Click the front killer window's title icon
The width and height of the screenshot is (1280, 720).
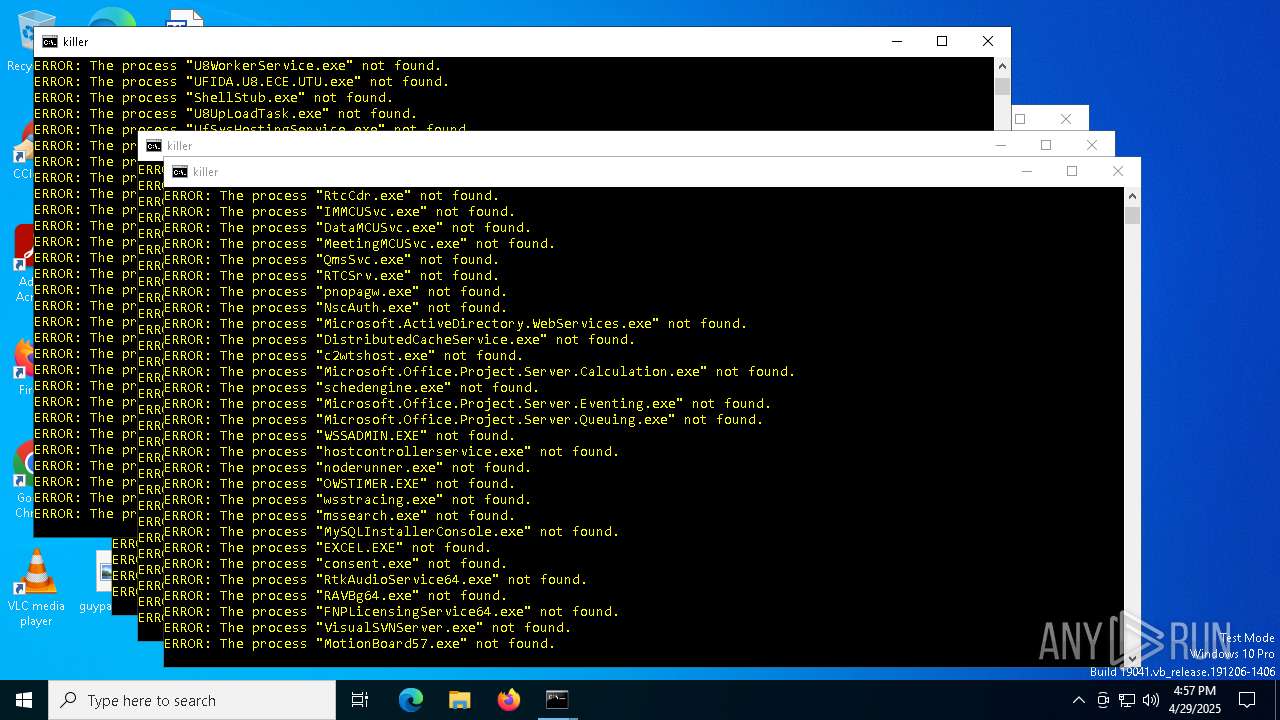point(180,172)
